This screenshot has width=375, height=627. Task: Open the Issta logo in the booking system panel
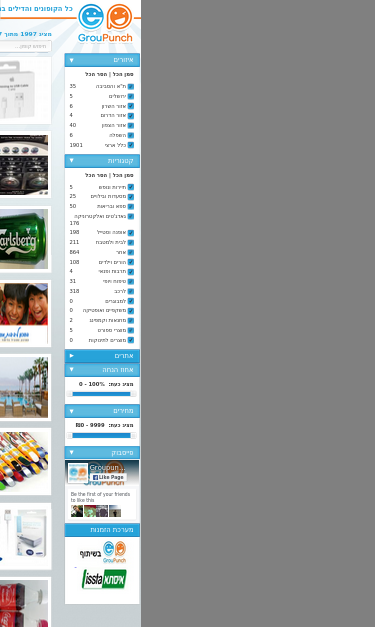(x=104, y=579)
